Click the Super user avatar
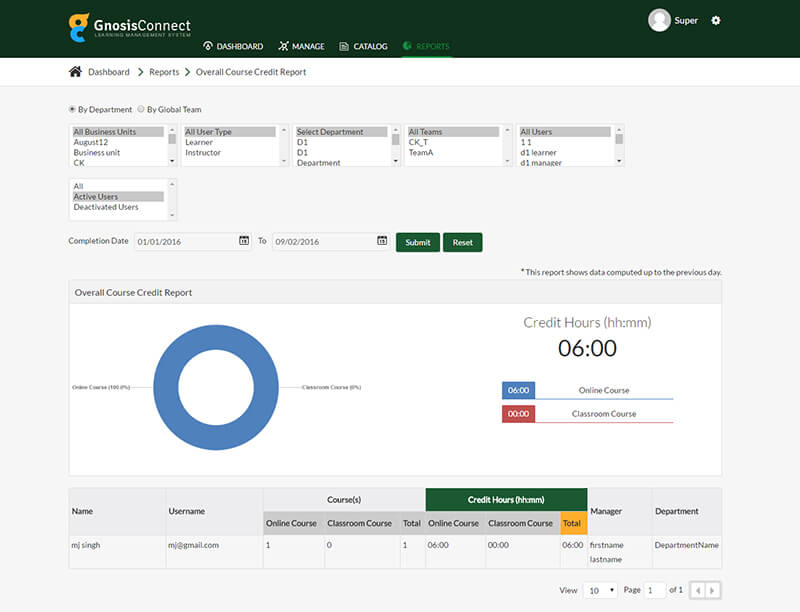800x612 pixels. click(659, 20)
